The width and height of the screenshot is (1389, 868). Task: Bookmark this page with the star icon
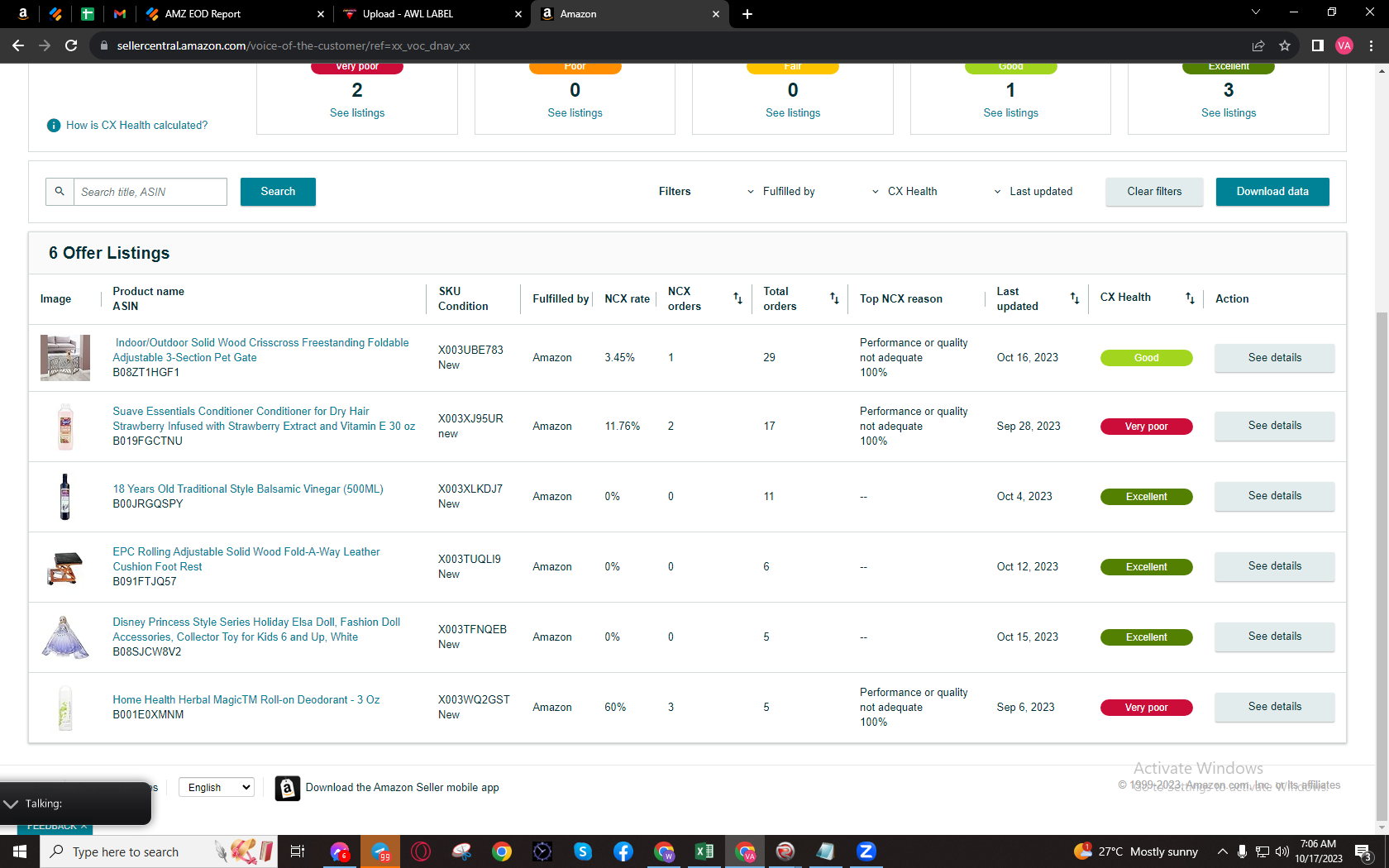tap(1285, 45)
